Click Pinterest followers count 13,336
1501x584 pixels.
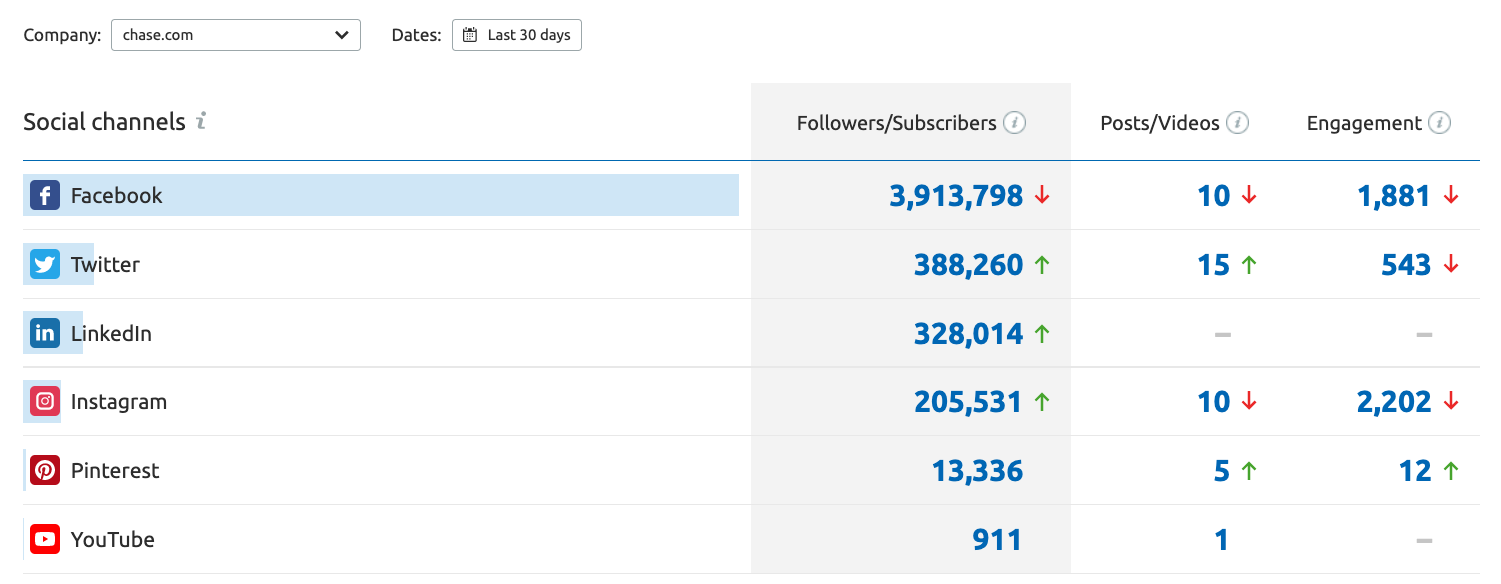click(x=977, y=471)
